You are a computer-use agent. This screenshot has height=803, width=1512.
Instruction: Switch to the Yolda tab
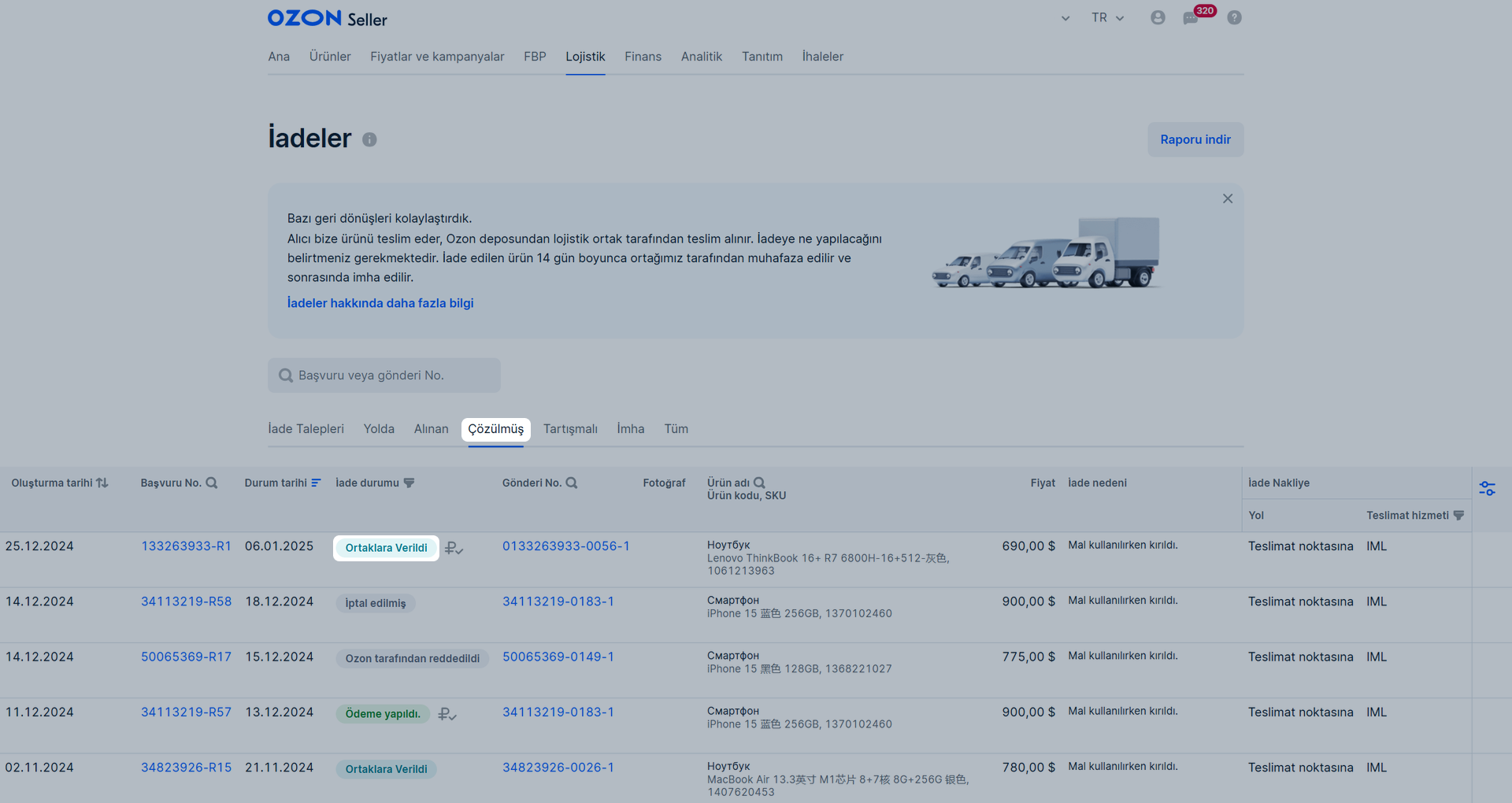pyautogui.click(x=379, y=429)
